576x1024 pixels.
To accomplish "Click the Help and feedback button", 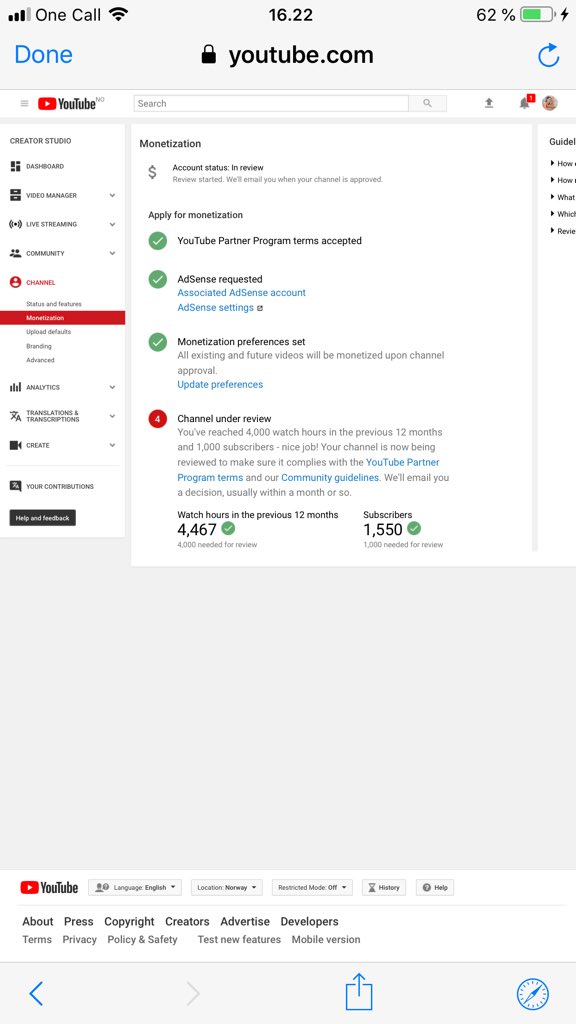I will coord(42,518).
